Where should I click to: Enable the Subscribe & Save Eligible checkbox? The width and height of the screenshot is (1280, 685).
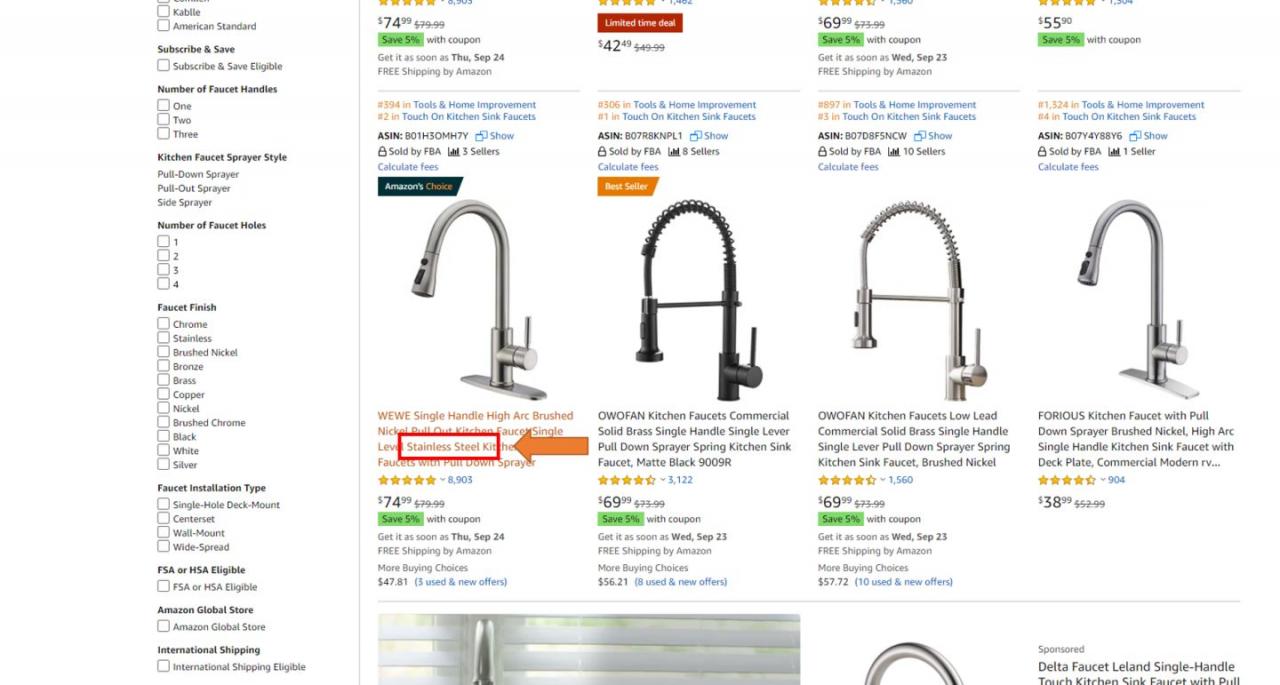click(163, 66)
